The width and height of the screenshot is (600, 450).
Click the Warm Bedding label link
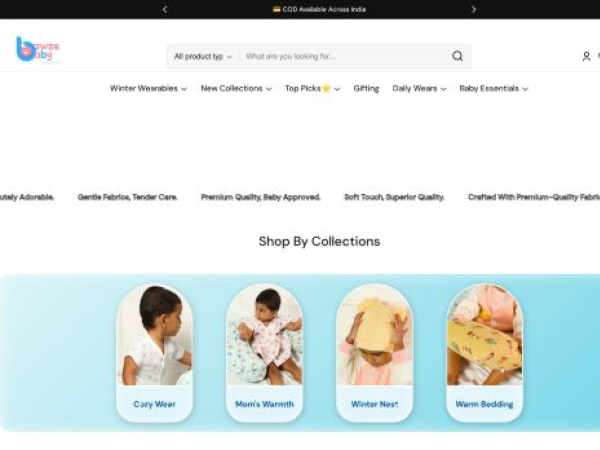(484, 404)
